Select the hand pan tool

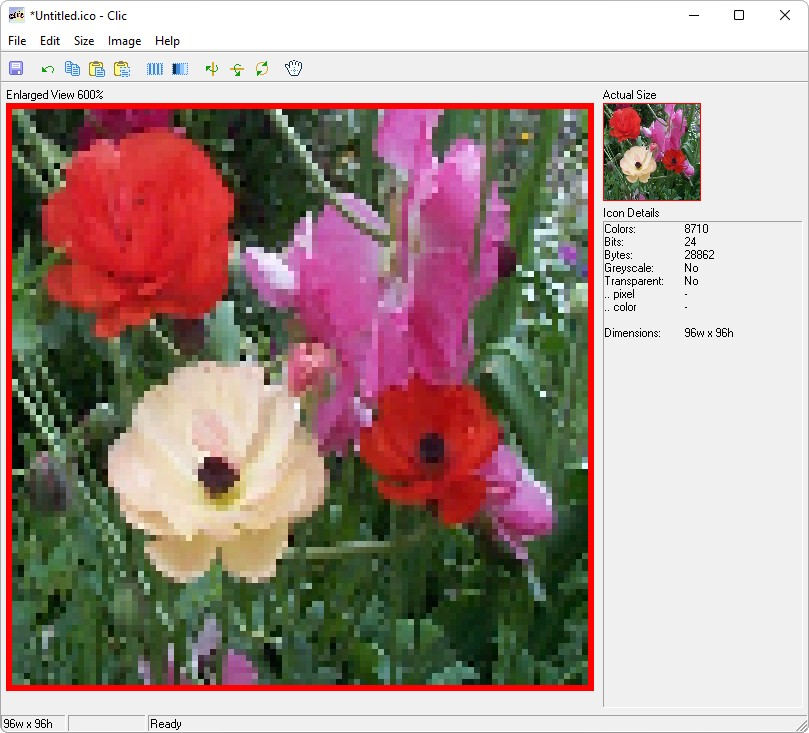[x=293, y=69]
